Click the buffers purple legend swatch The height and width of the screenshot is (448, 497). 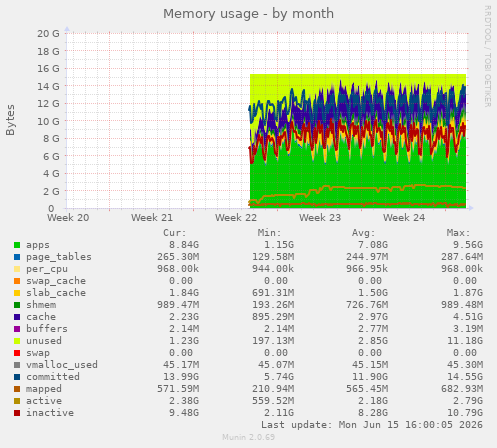[17, 329]
